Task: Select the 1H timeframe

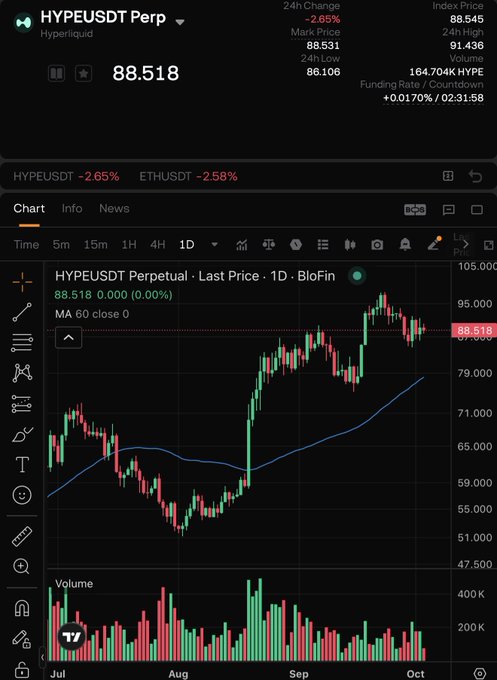Action: (x=129, y=245)
